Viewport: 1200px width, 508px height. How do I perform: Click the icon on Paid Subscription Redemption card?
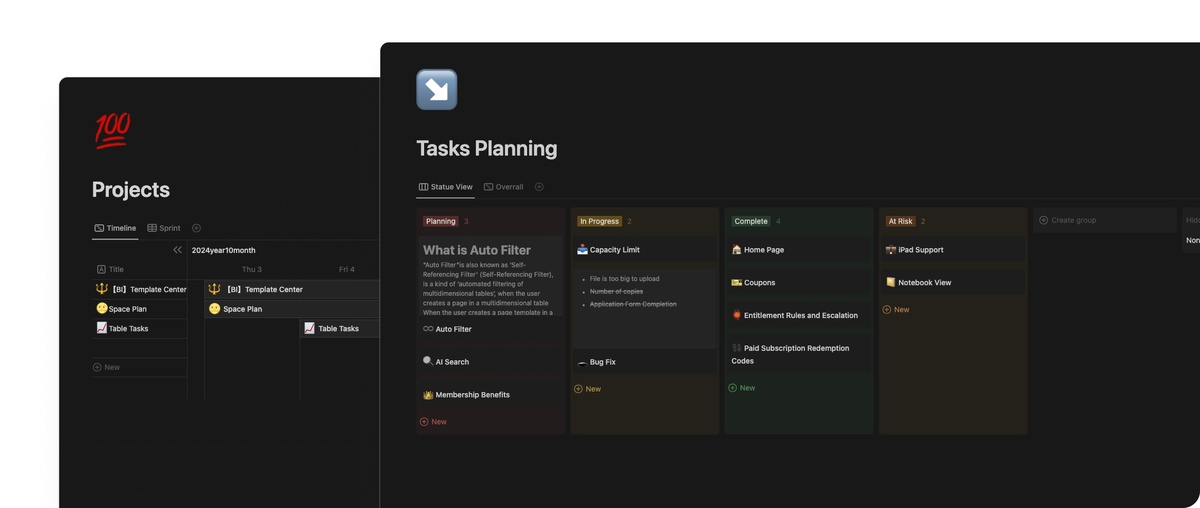(x=737, y=348)
